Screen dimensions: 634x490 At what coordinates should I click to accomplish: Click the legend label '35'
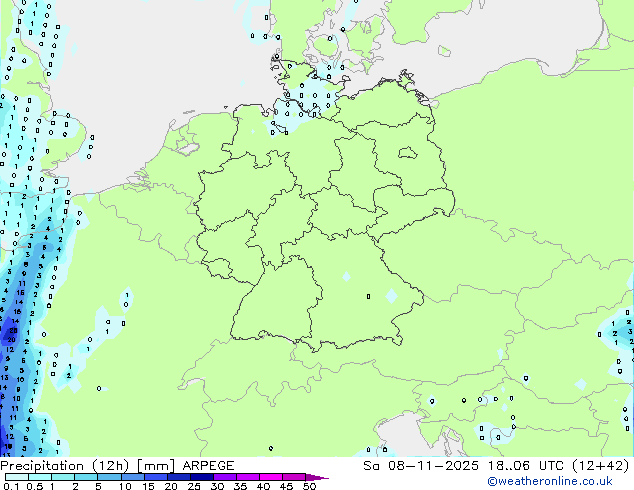click(x=240, y=486)
